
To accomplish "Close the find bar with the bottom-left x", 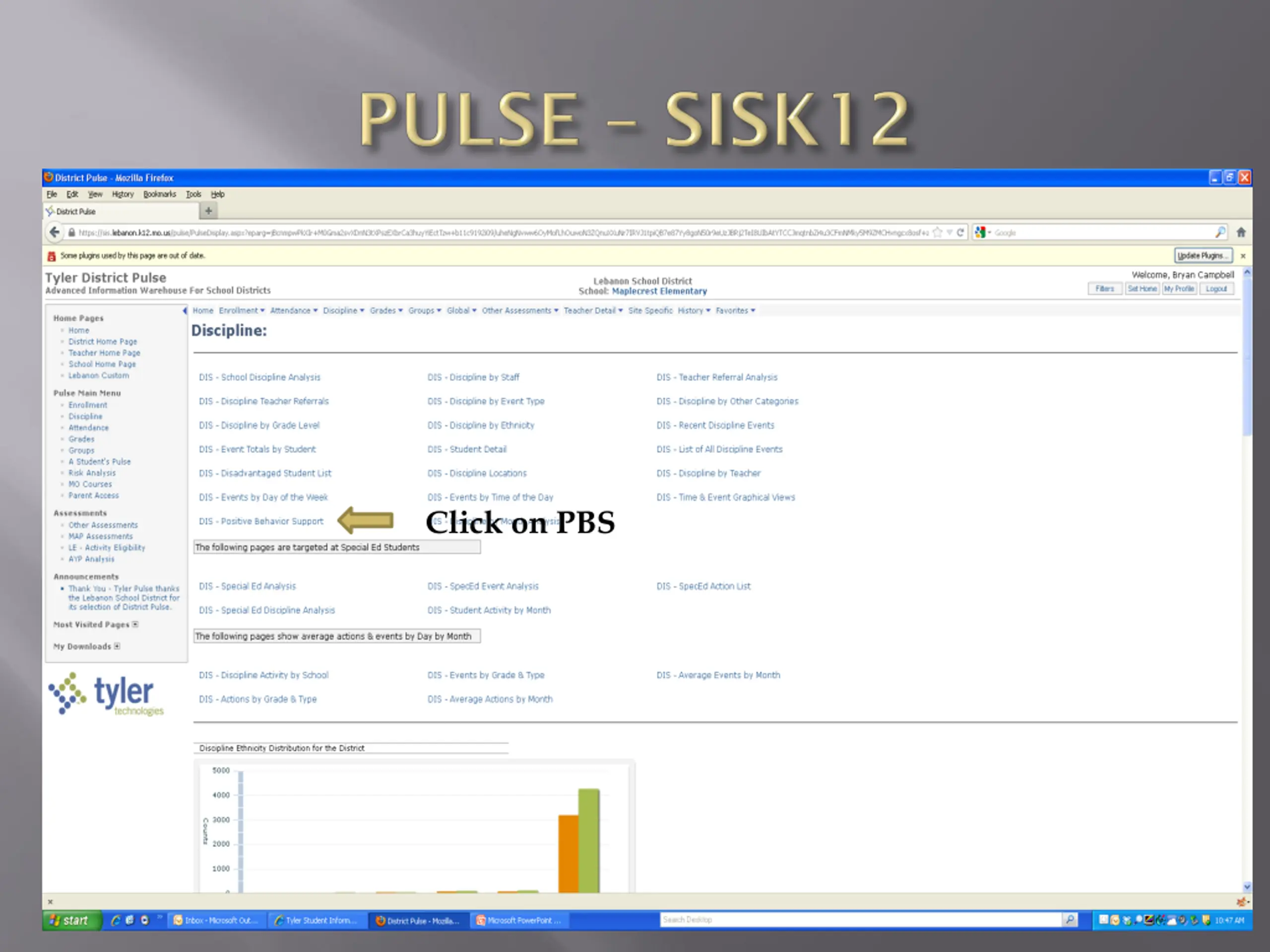I will click(51, 902).
